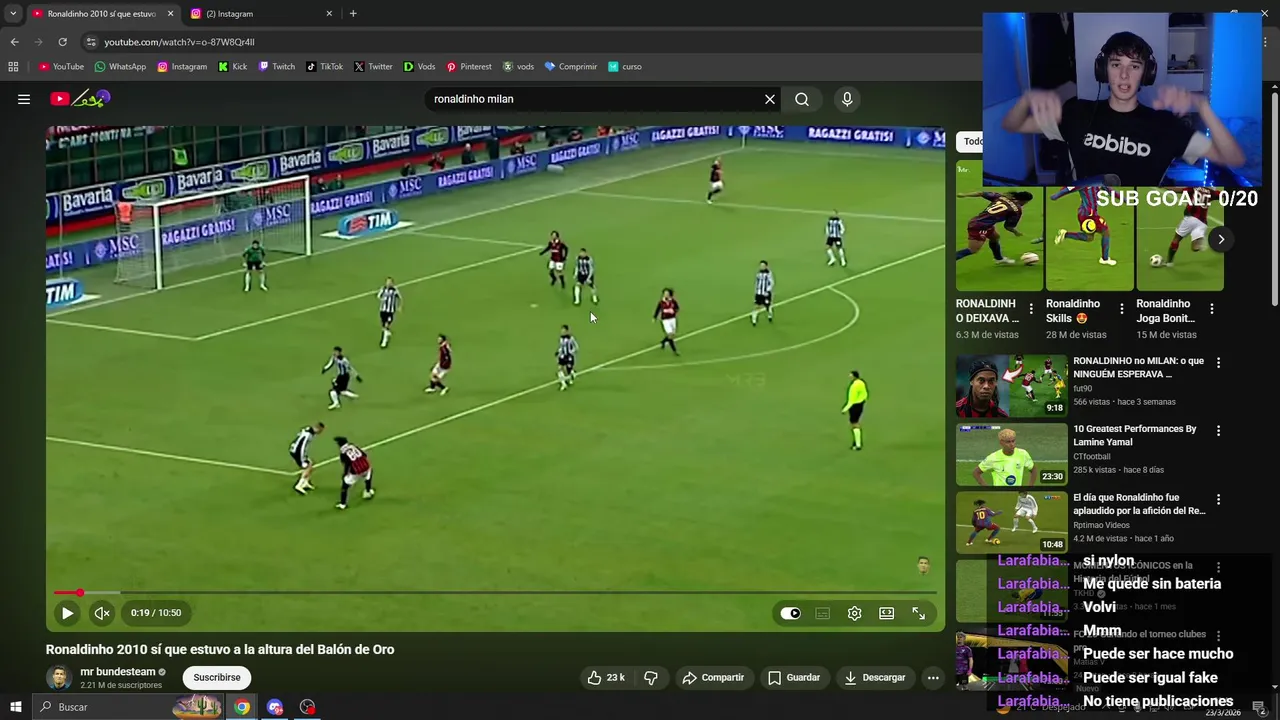Click the taskbar Buscar search box

(128, 707)
